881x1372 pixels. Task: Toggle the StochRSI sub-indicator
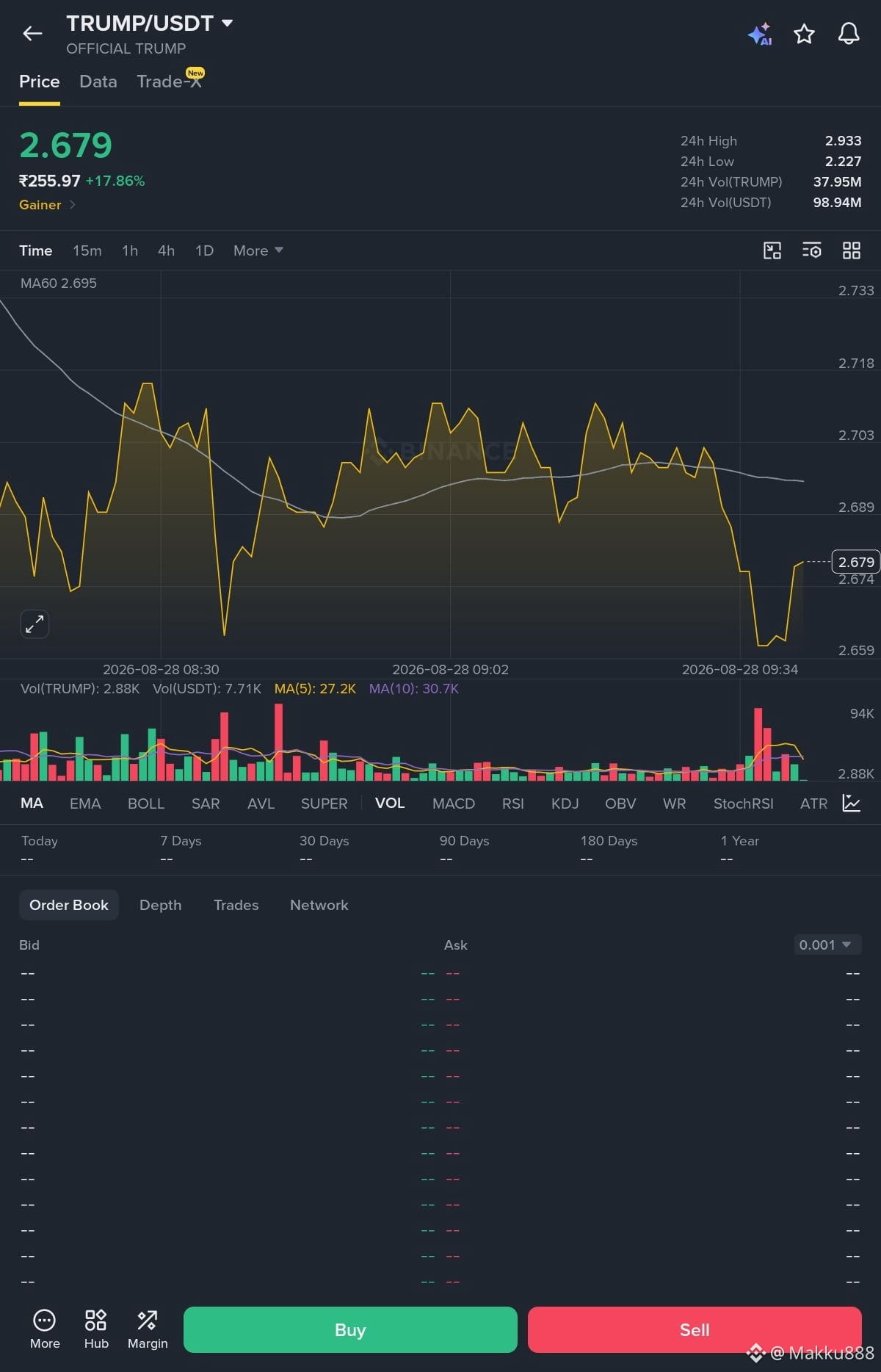(744, 804)
